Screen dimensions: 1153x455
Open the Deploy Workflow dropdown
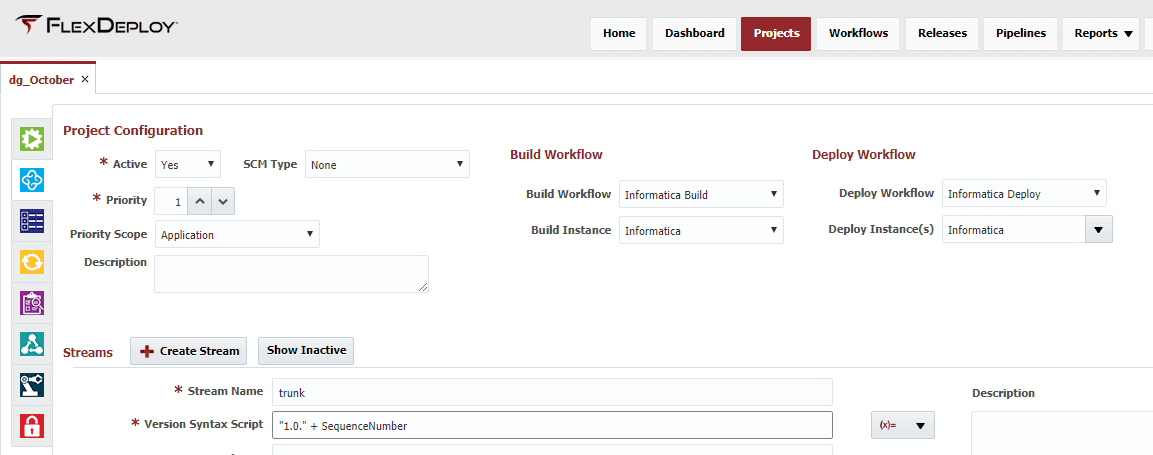[x=1024, y=193]
